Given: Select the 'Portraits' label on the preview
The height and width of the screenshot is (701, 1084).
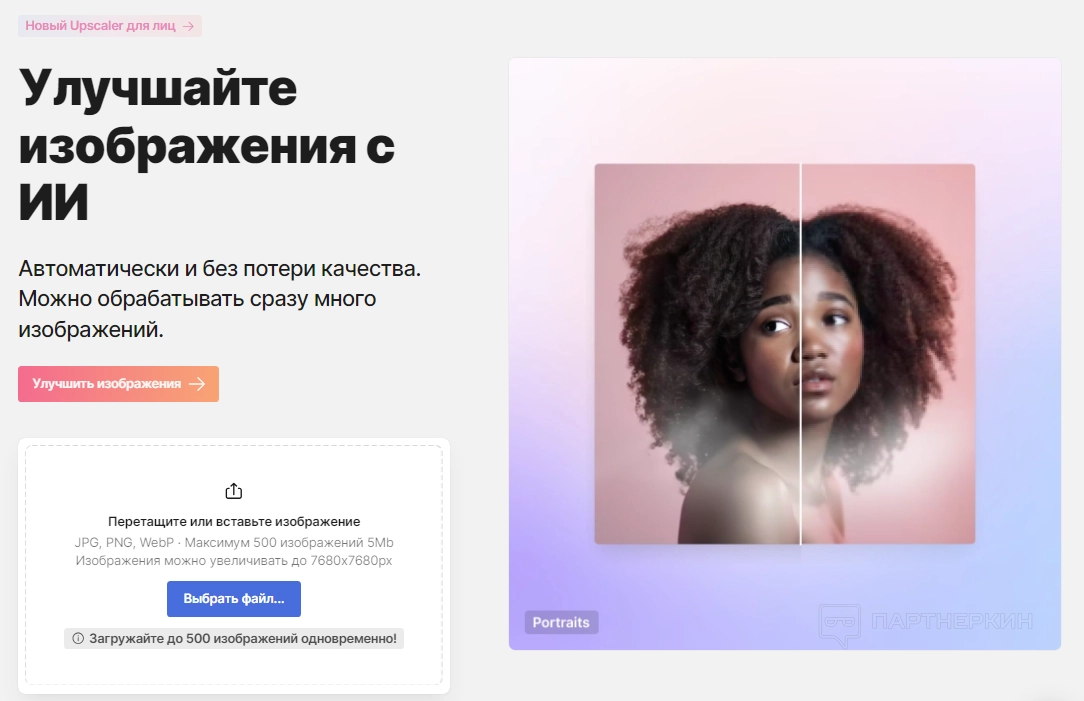Looking at the screenshot, I should point(561,622).
